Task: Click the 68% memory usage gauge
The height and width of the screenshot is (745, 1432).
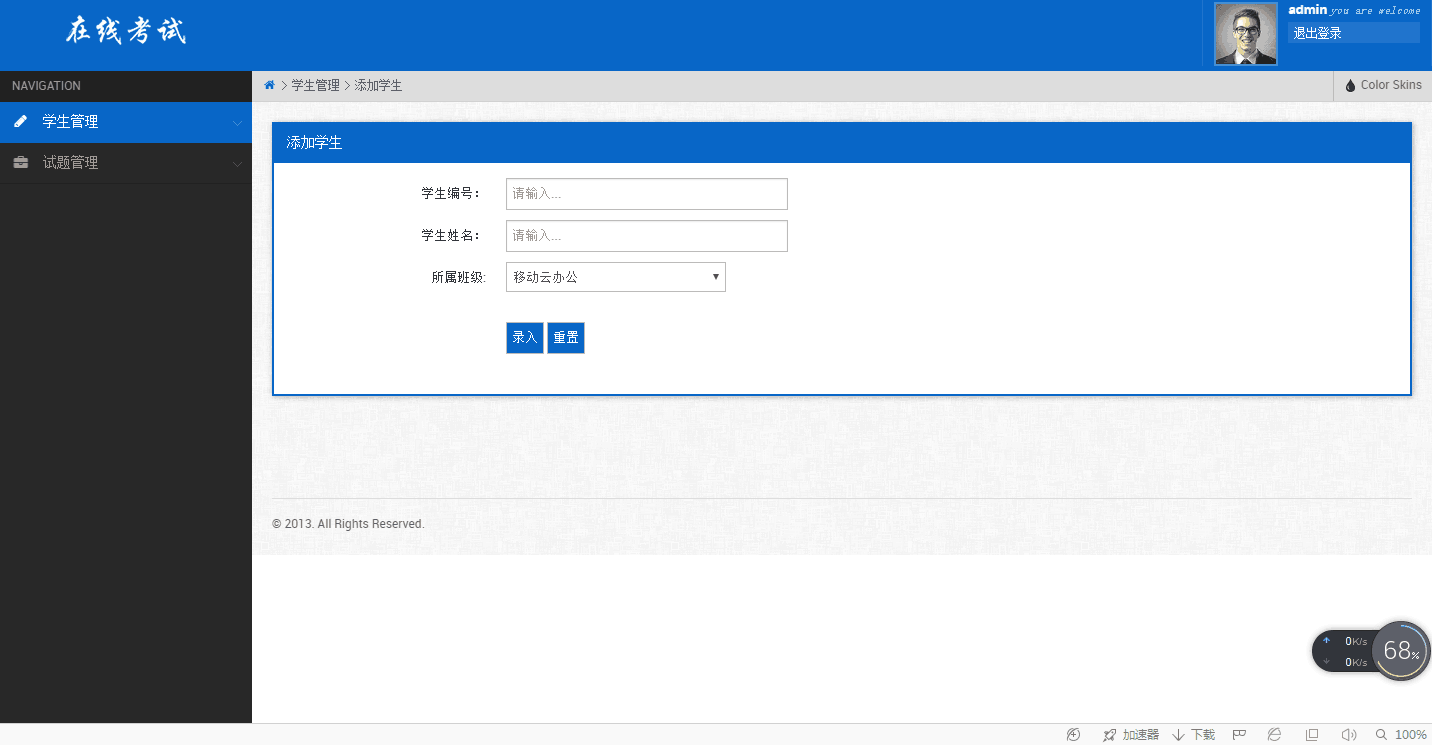Action: 1401,651
